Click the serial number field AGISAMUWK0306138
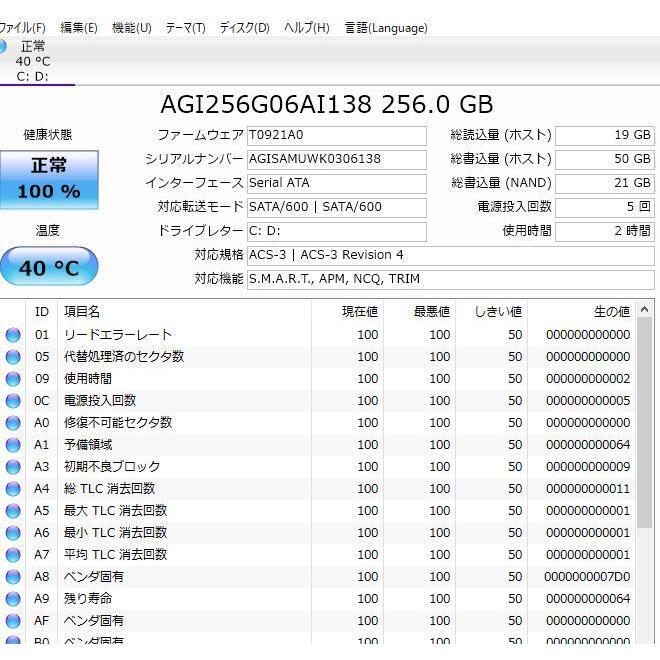Image resolution: width=660 pixels, height=660 pixels. coord(336,159)
